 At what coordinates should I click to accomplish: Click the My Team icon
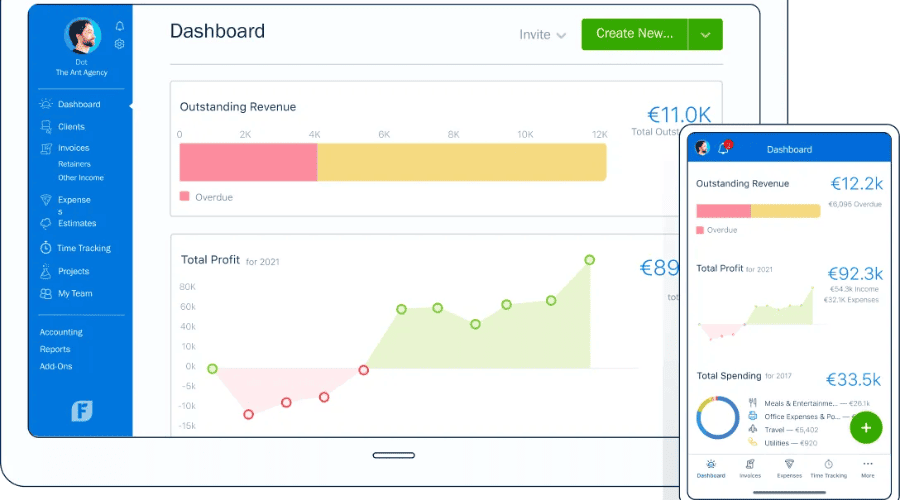(46, 294)
